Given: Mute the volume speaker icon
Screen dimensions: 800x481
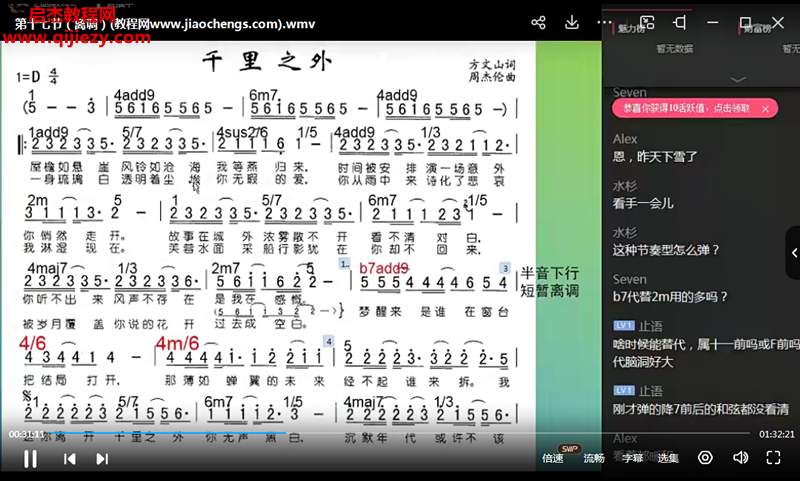Looking at the screenshot, I should point(740,458).
